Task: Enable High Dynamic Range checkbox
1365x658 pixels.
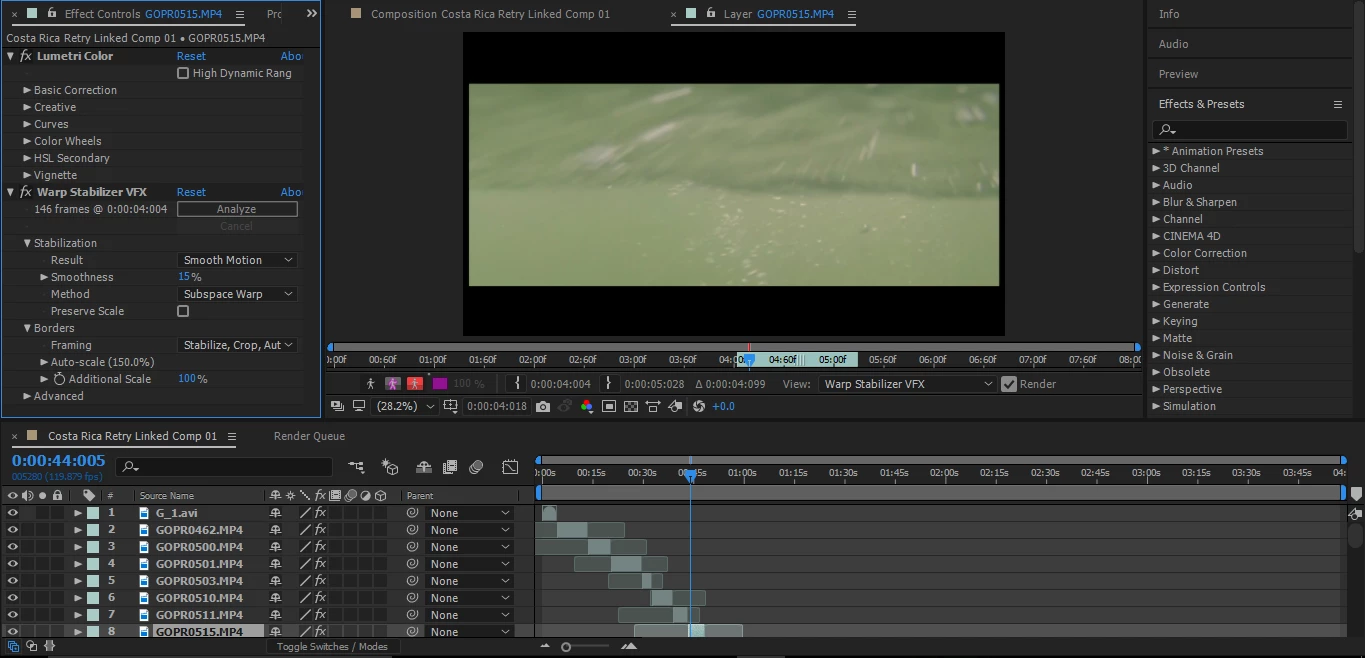Action: (x=183, y=73)
